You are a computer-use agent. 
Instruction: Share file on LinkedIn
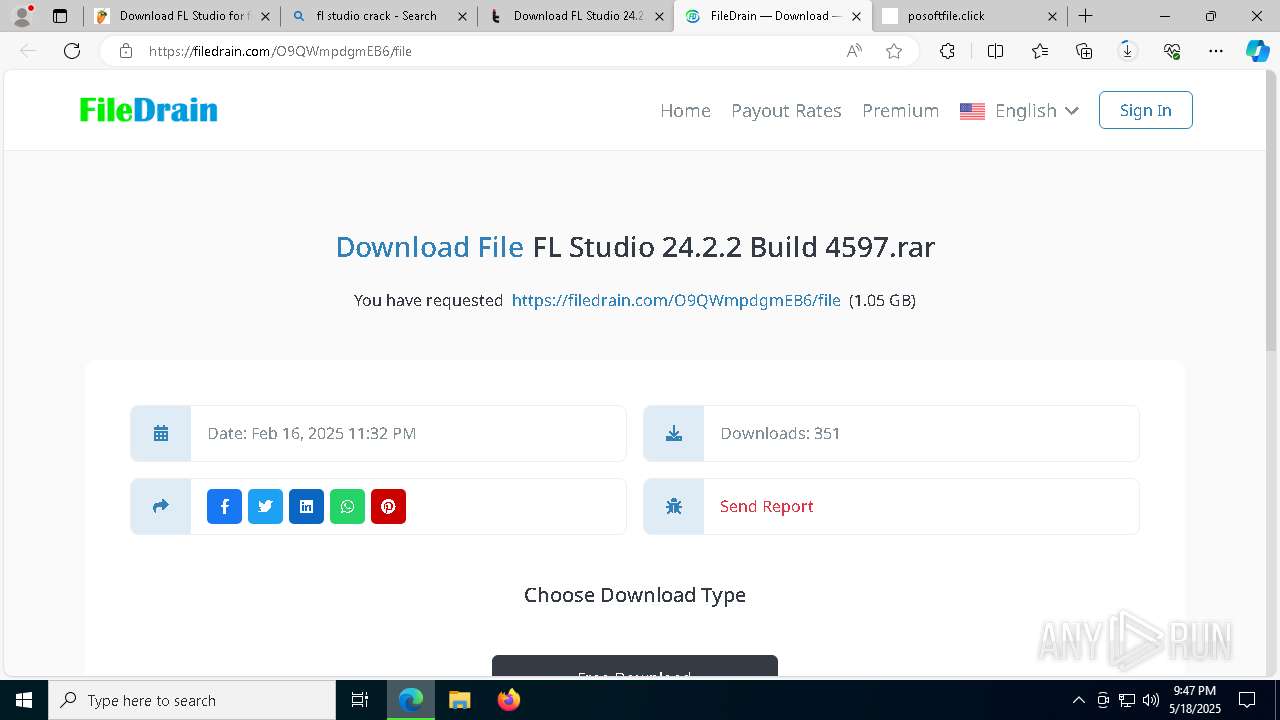click(x=306, y=506)
